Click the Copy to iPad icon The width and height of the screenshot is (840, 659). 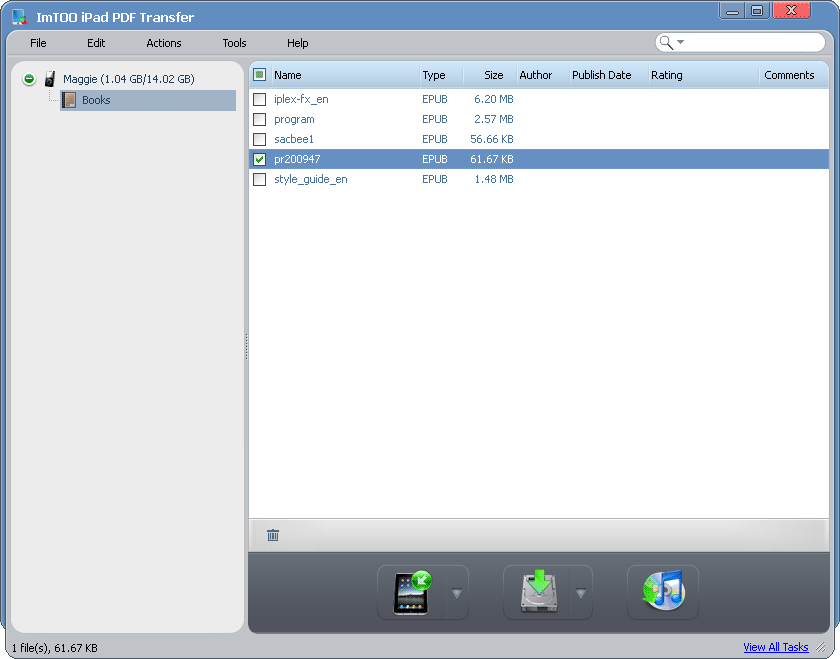411,592
